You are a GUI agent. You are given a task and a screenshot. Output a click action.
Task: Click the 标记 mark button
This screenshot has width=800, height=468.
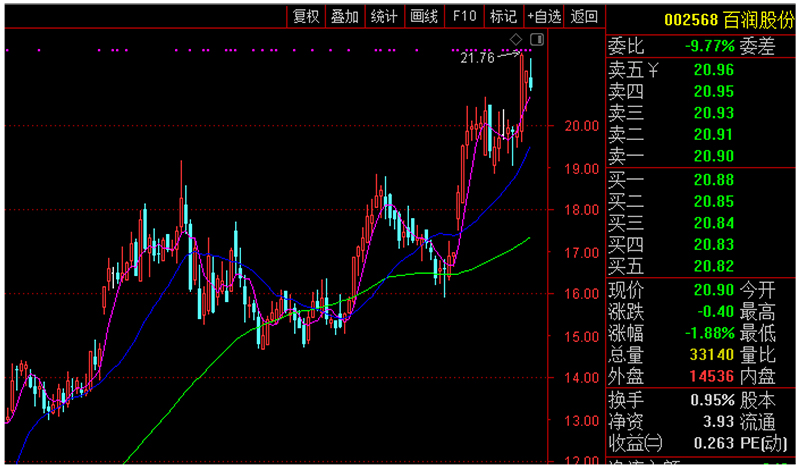click(x=503, y=15)
